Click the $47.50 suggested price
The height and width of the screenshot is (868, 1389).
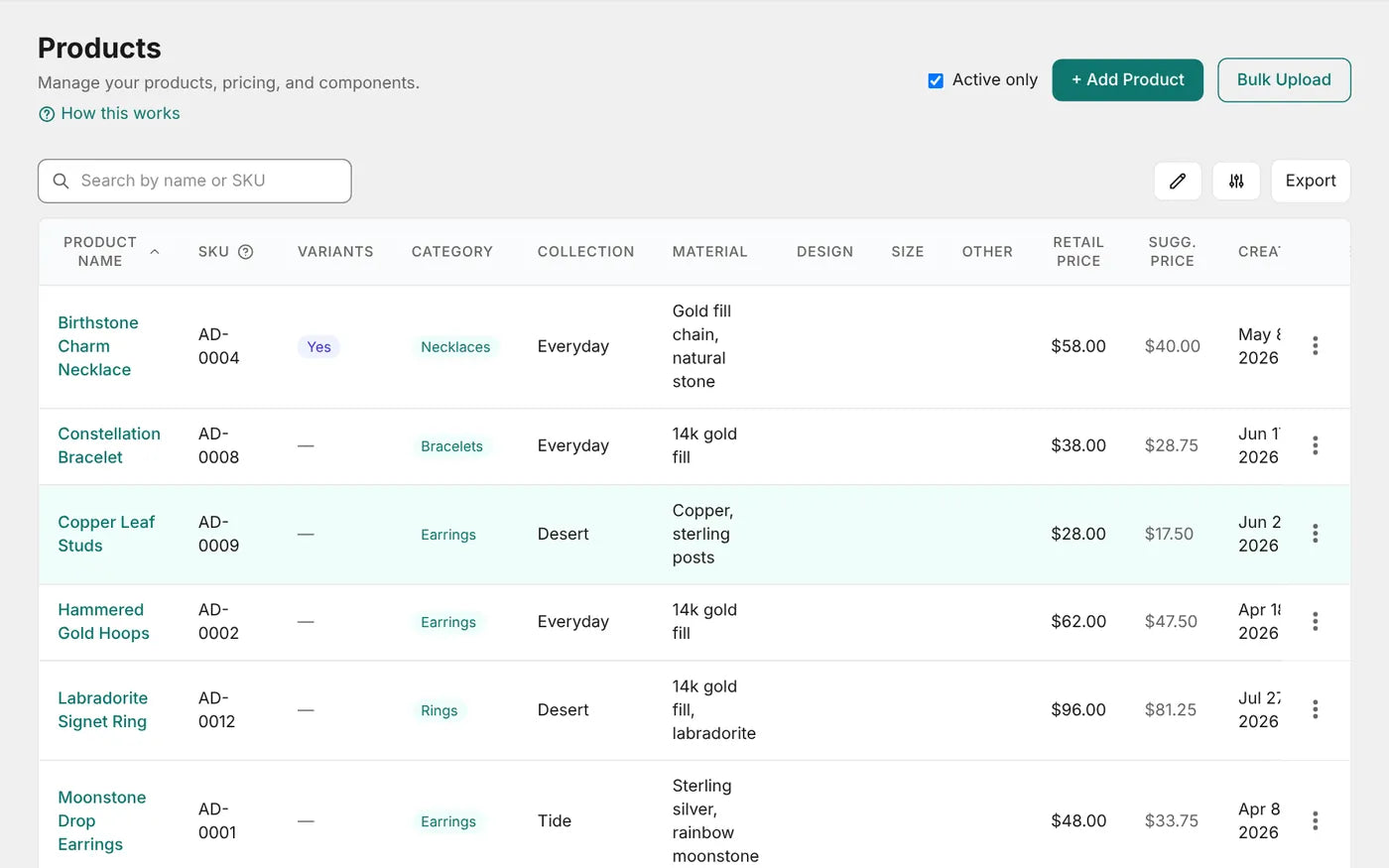pyautogui.click(x=1172, y=622)
